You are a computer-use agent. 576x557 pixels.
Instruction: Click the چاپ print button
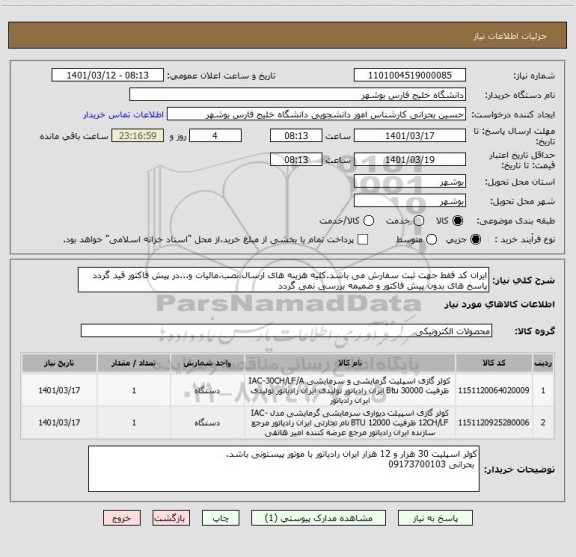[220, 518]
